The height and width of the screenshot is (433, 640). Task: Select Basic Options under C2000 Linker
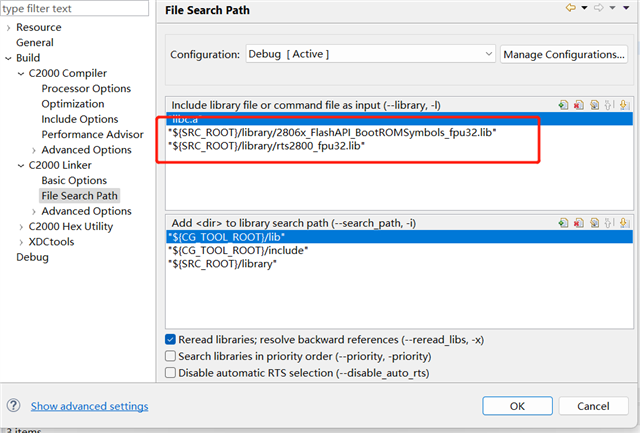(x=74, y=180)
